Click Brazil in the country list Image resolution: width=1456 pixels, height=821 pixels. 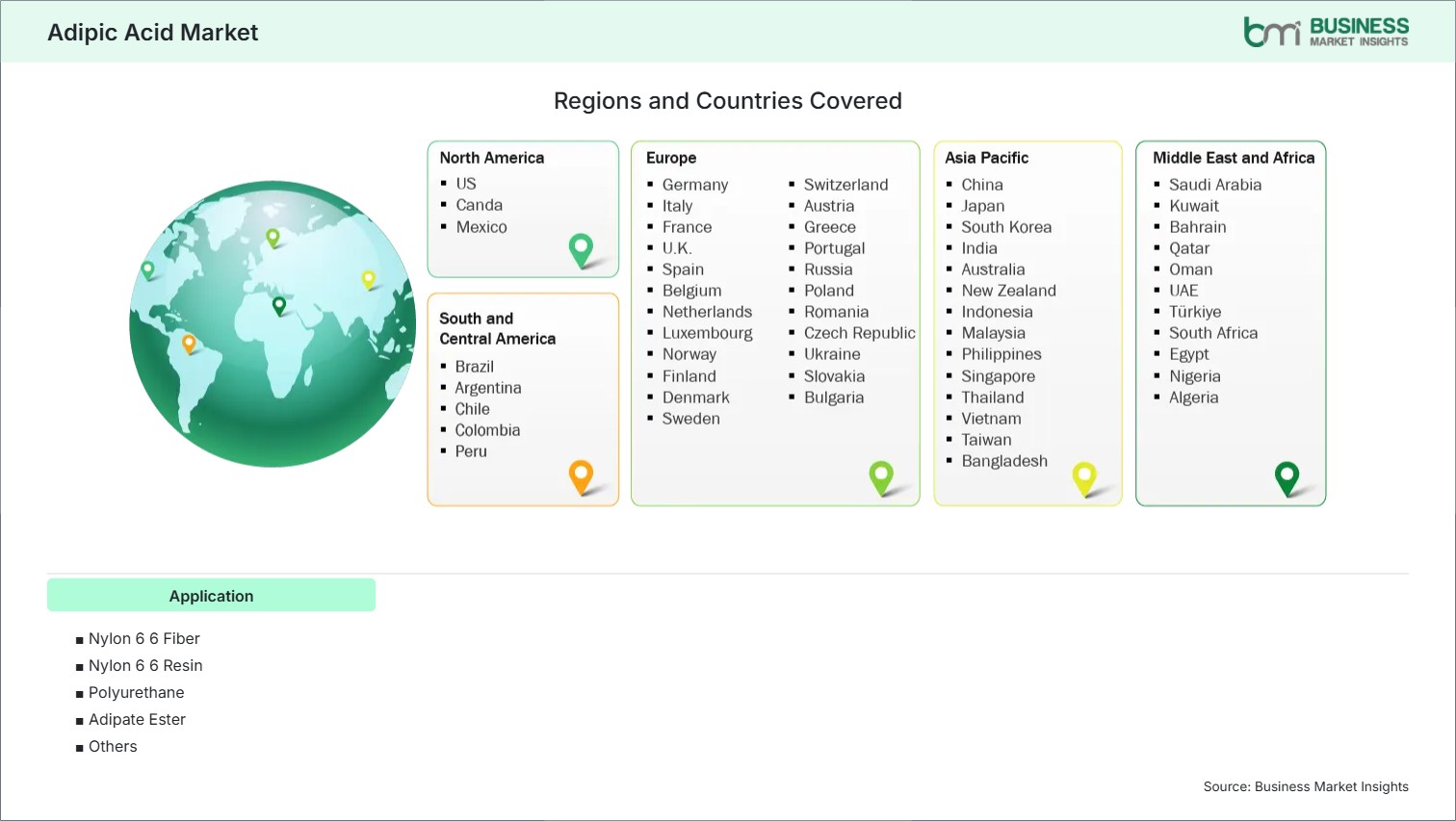click(475, 367)
